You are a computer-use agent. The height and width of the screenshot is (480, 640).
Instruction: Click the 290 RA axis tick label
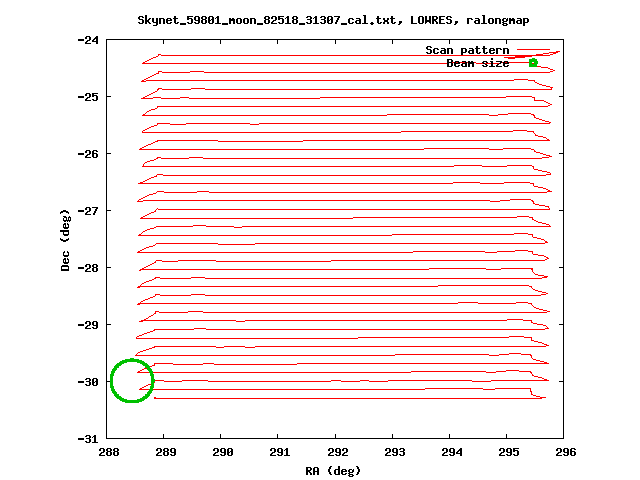[x=223, y=452]
